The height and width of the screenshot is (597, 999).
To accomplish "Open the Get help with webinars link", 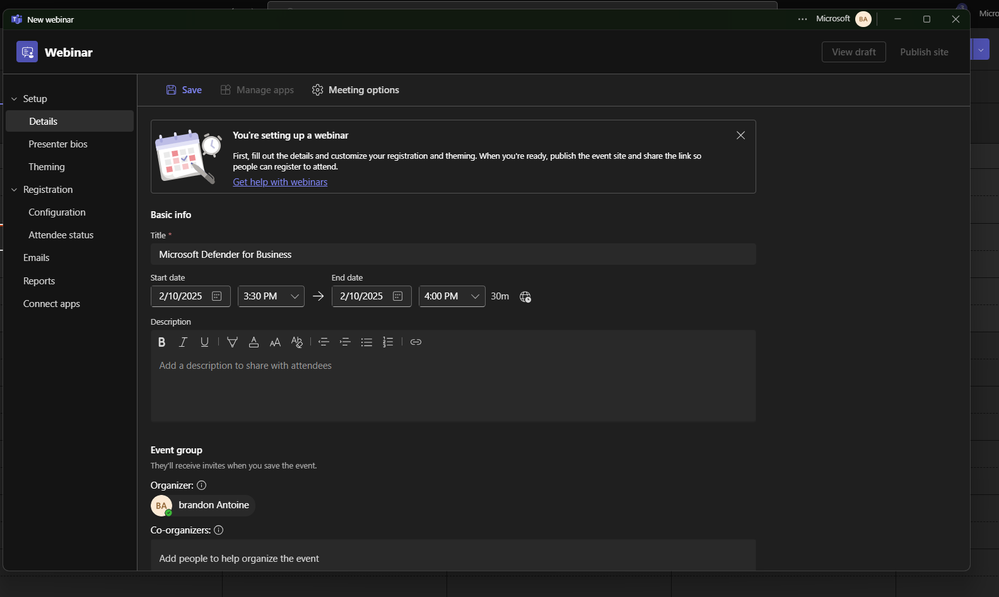I will (x=280, y=182).
